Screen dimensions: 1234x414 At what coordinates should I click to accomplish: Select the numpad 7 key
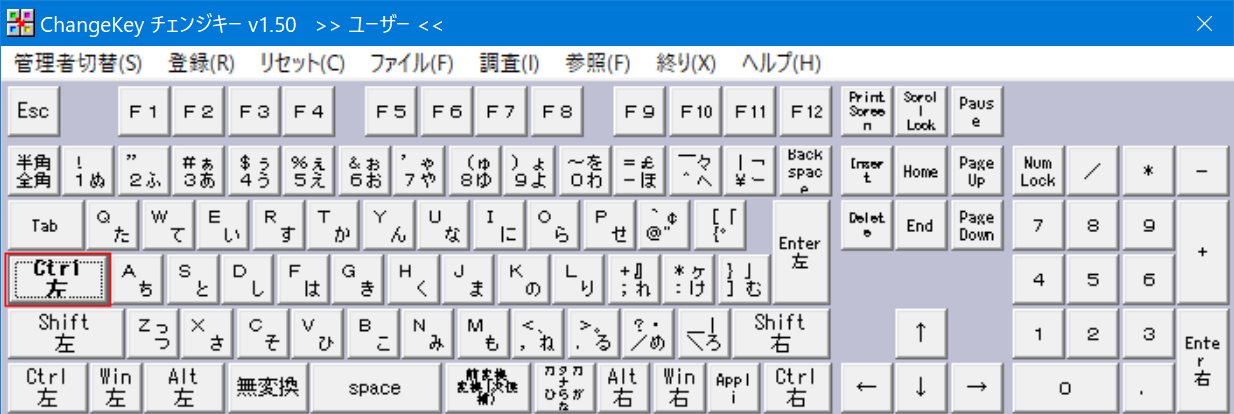tap(1038, 225)
